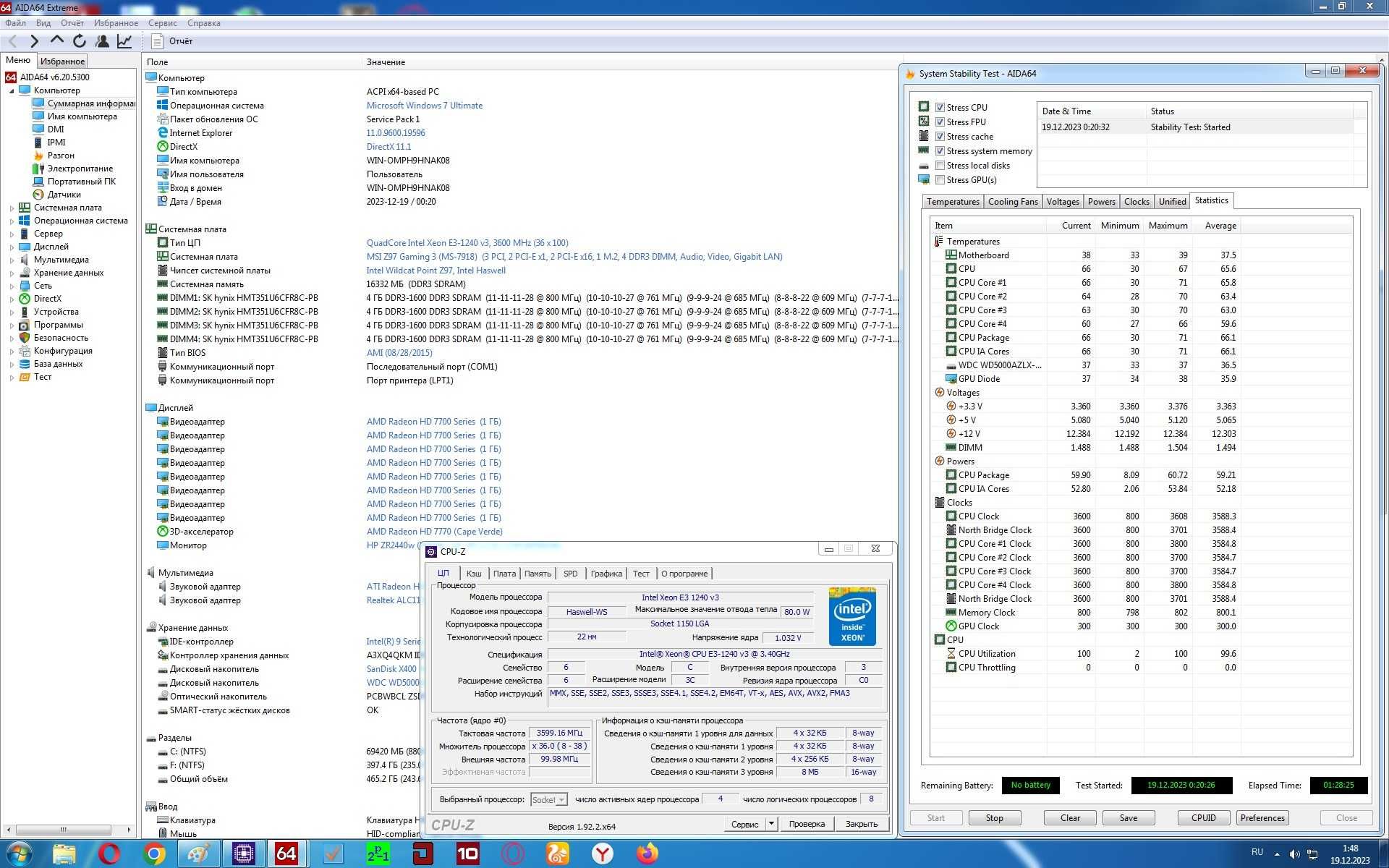Open the Справка menu
The width and height of the screenshot is (1389, 868).
pos(203,23)
